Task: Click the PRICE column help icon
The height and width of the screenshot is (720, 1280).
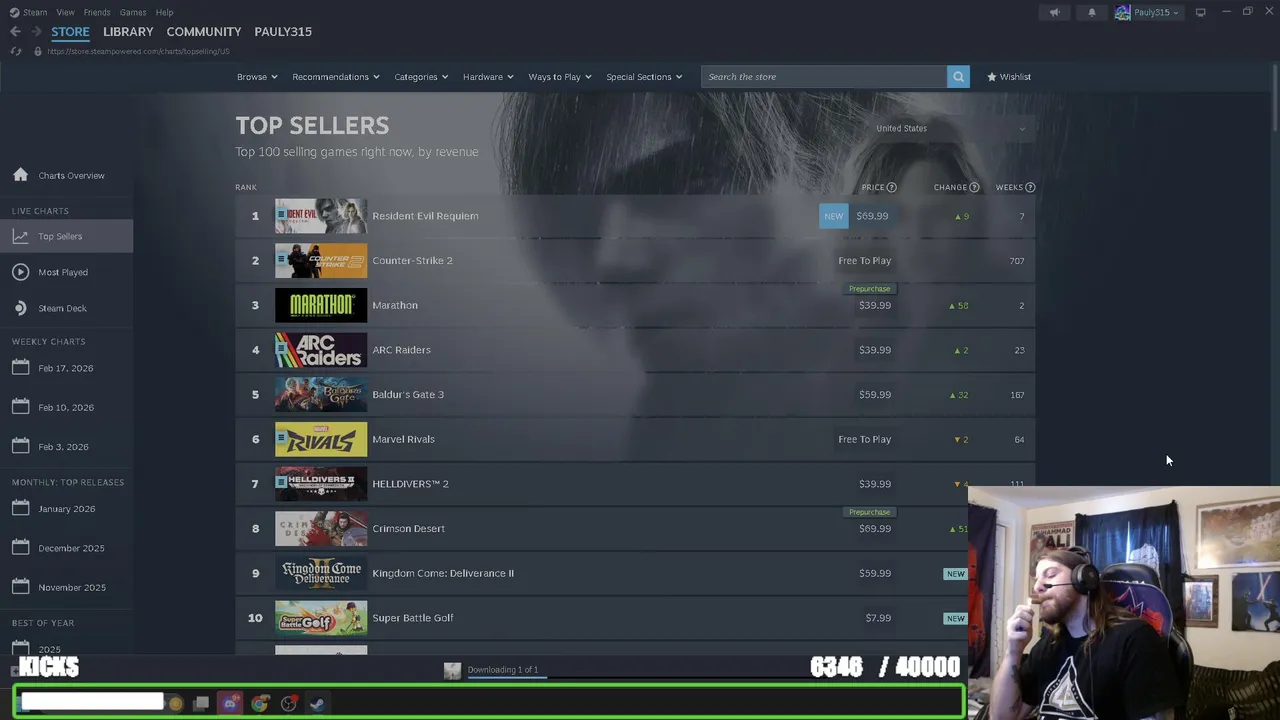Action: (x=892, y=187)
